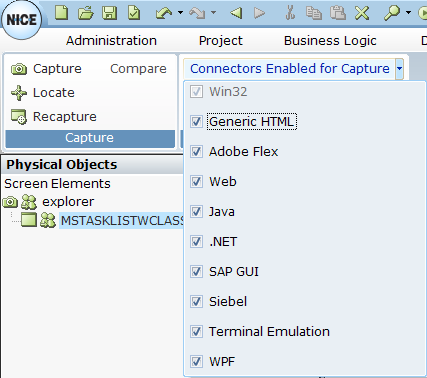Save using the floppy disk icon

click(x=109, y=13)
